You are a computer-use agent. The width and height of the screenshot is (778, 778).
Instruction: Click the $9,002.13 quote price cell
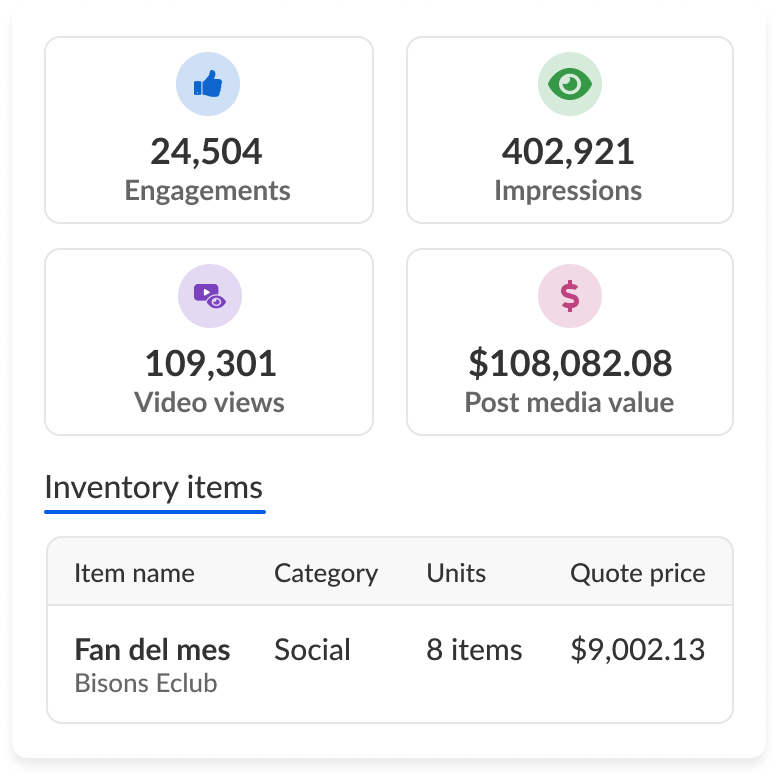637,650
